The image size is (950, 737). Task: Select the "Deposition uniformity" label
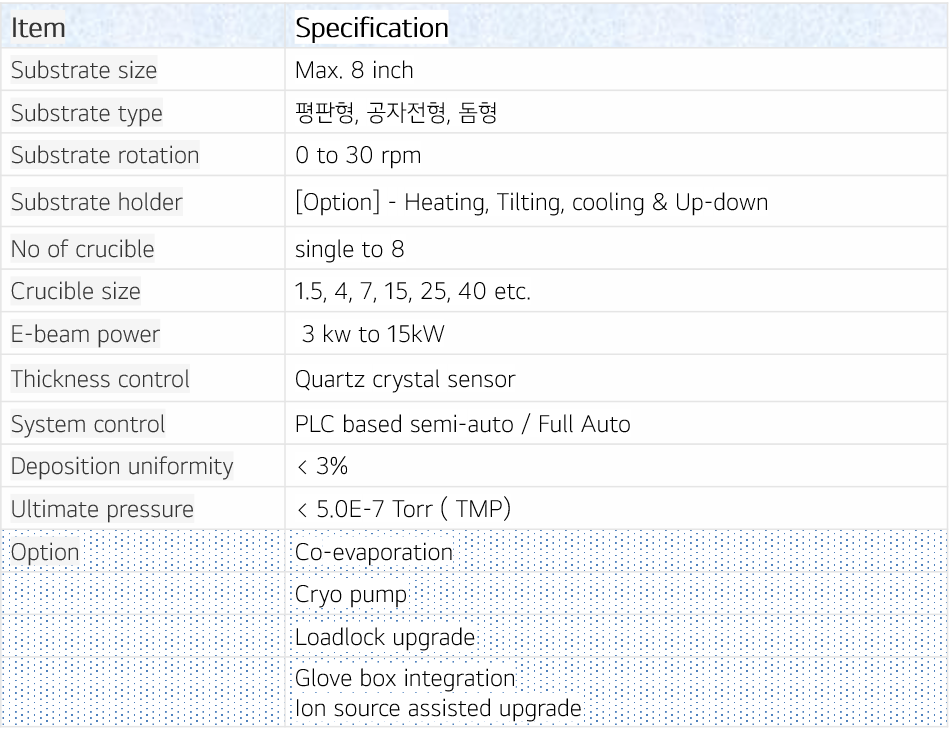(122, 466)
